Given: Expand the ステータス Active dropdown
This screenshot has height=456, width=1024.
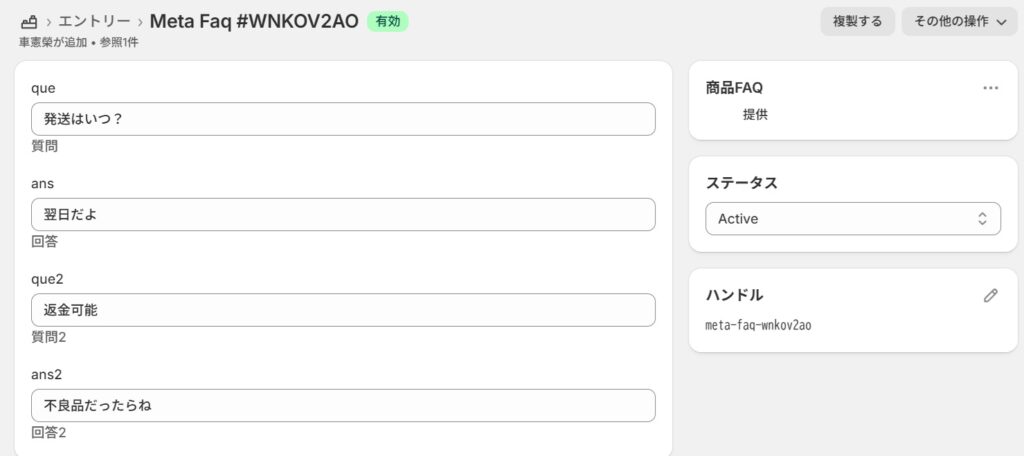Looking at the screenshot, I should 853,219.
